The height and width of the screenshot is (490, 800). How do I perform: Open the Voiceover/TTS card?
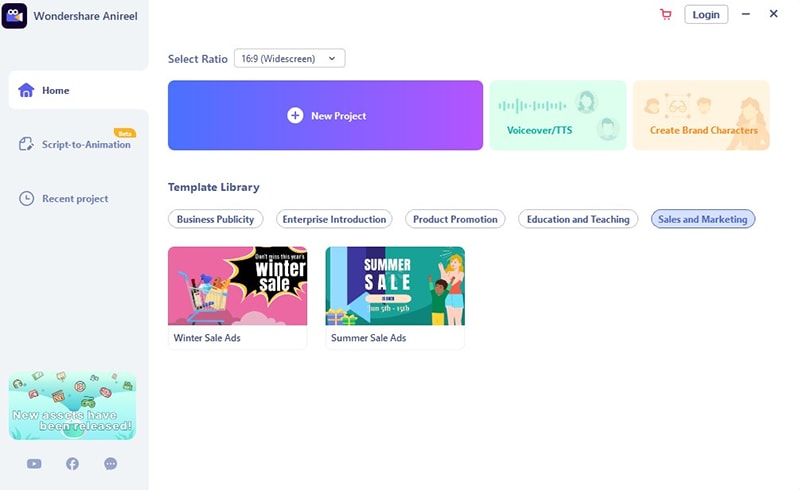click(x=558, y=115)
